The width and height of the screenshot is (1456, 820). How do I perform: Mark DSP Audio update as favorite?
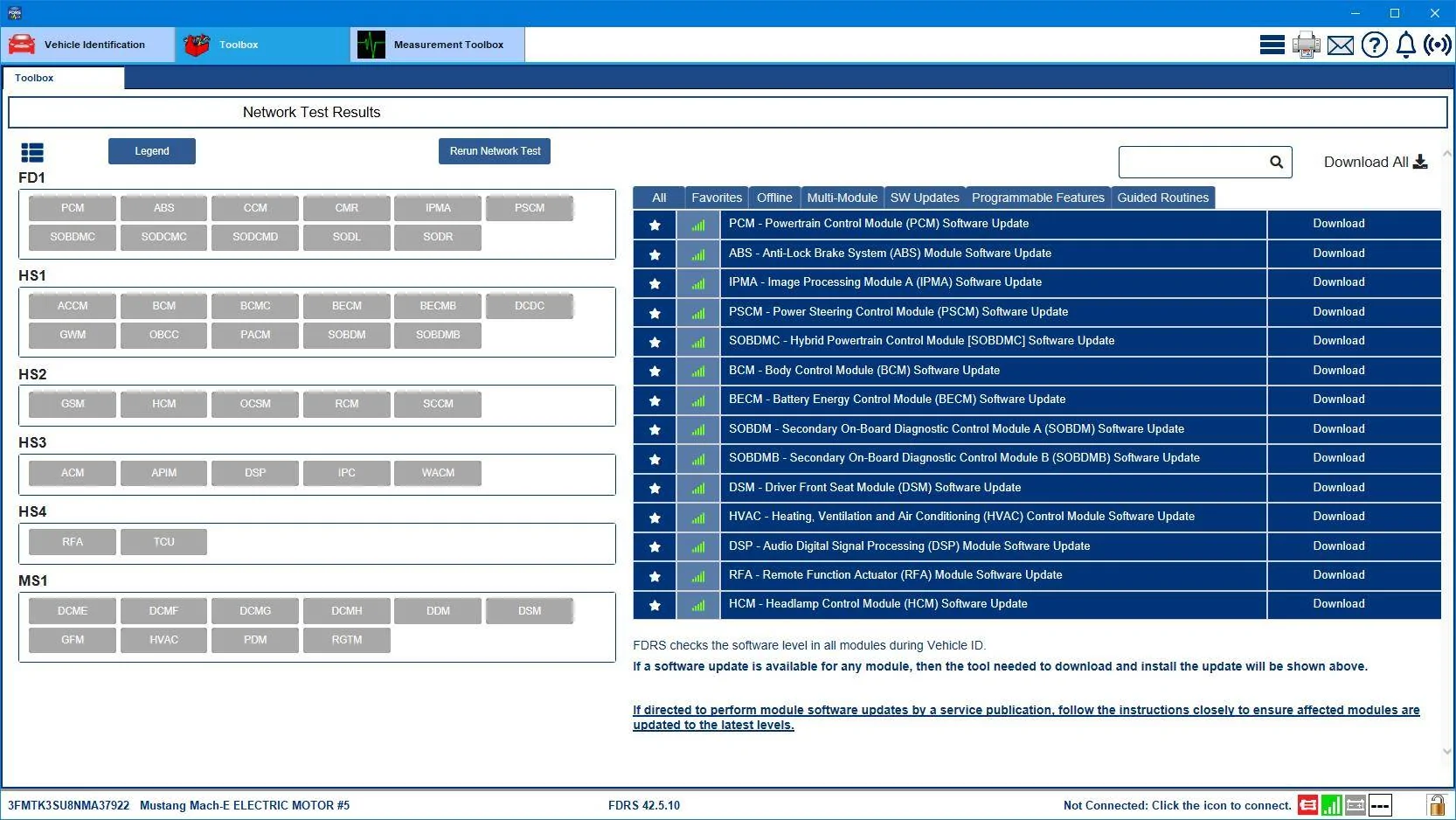point(655,547)
